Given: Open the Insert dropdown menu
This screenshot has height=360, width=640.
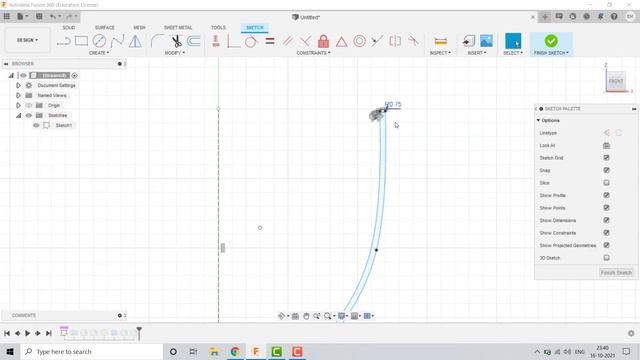Looking at the screenshot, I should click(477, 53).
